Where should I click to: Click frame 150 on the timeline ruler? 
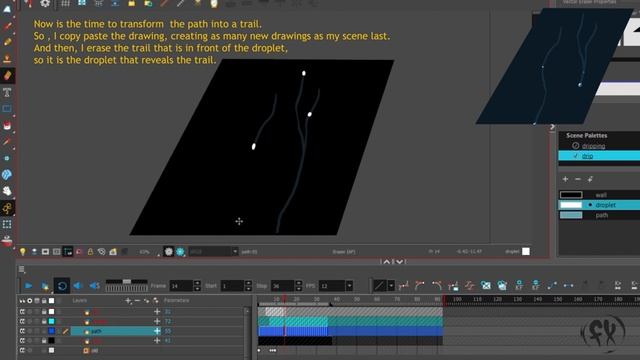pyautogui.click(x=558, y=299)
